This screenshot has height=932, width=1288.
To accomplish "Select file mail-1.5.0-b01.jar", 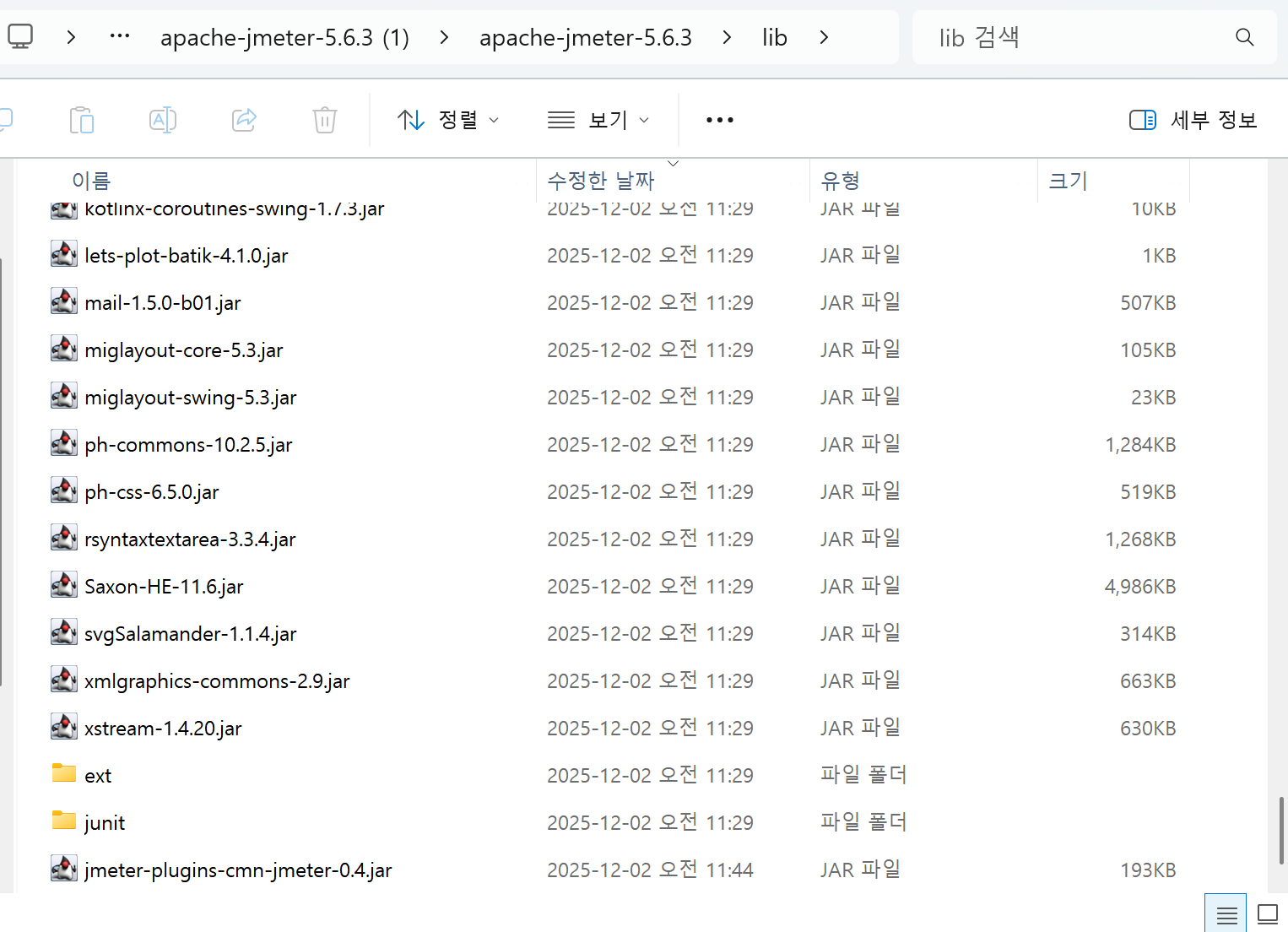I will point(162,303).
